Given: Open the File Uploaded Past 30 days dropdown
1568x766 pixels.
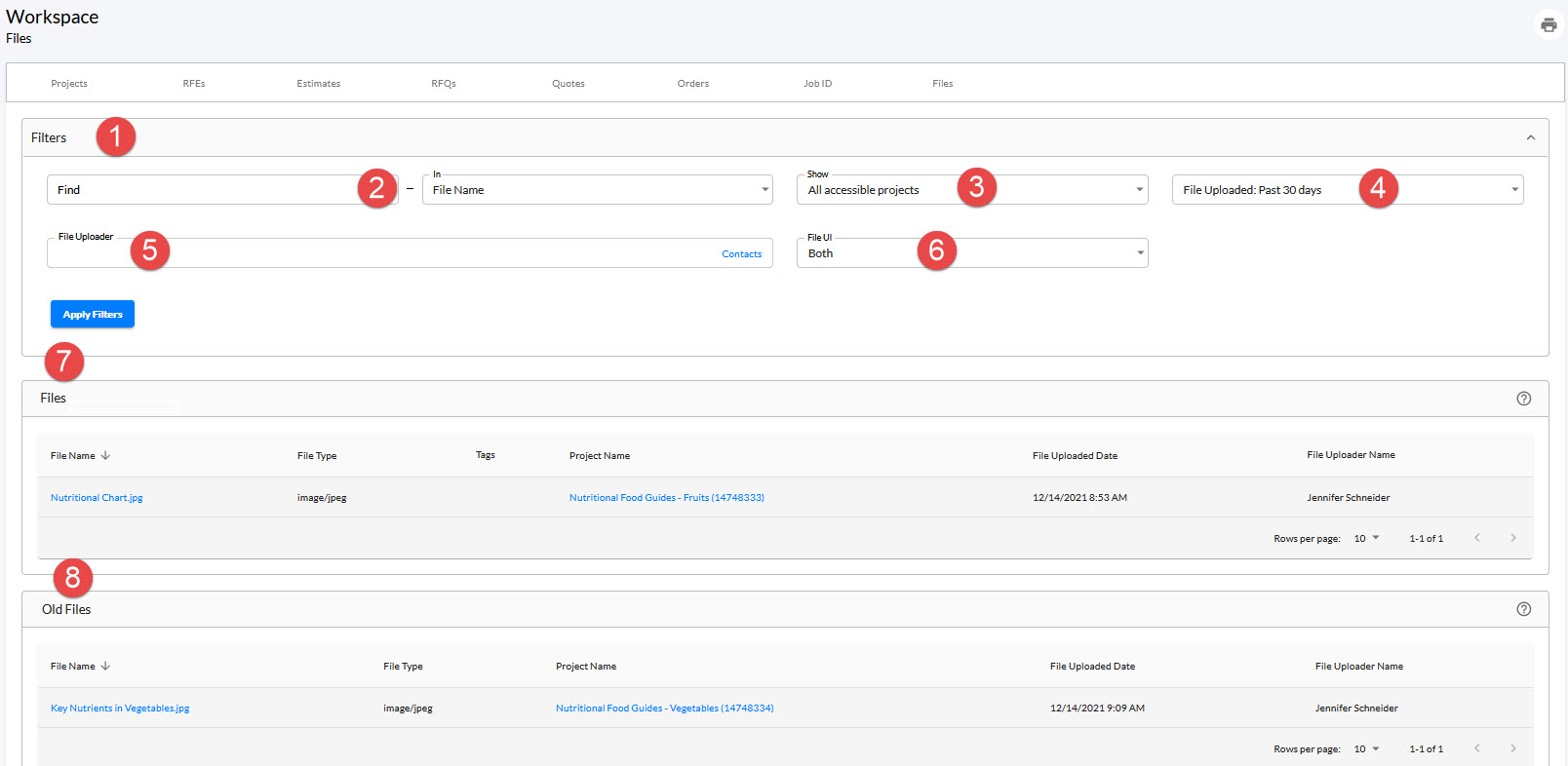Looking at the screenshot, I should click(x=1348, y=190).
